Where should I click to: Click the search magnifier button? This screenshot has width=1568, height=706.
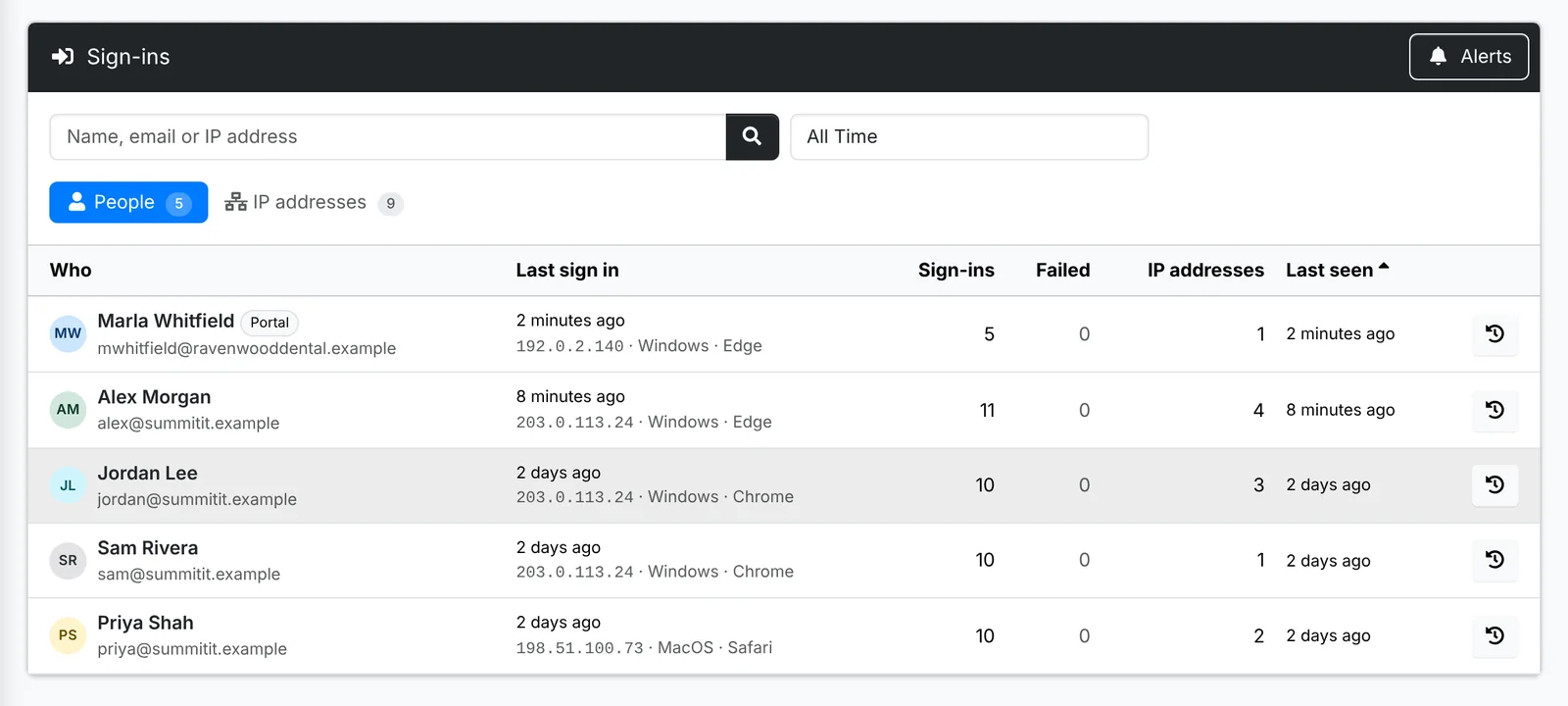[752, 136]
